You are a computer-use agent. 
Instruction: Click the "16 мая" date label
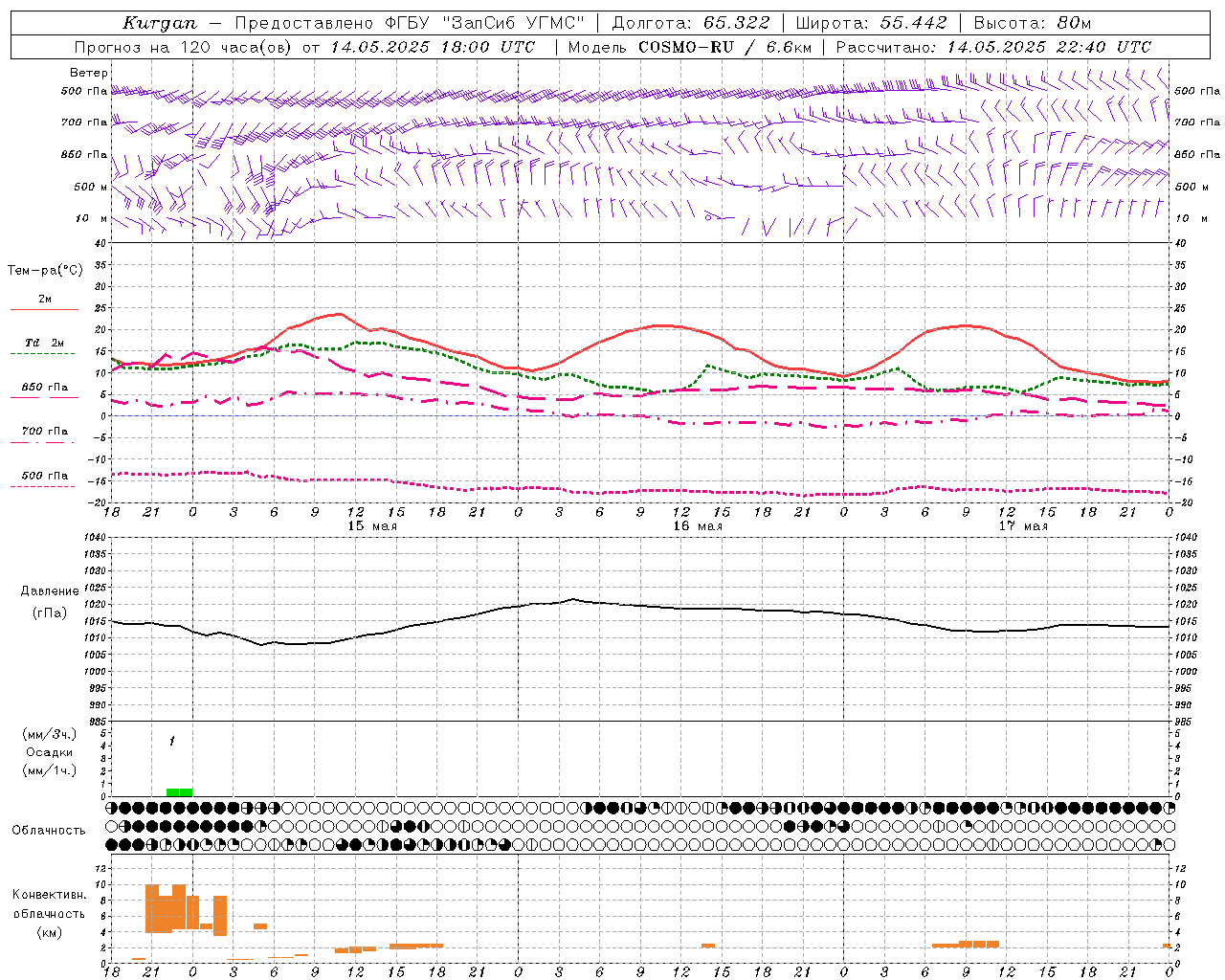[697, 526]
